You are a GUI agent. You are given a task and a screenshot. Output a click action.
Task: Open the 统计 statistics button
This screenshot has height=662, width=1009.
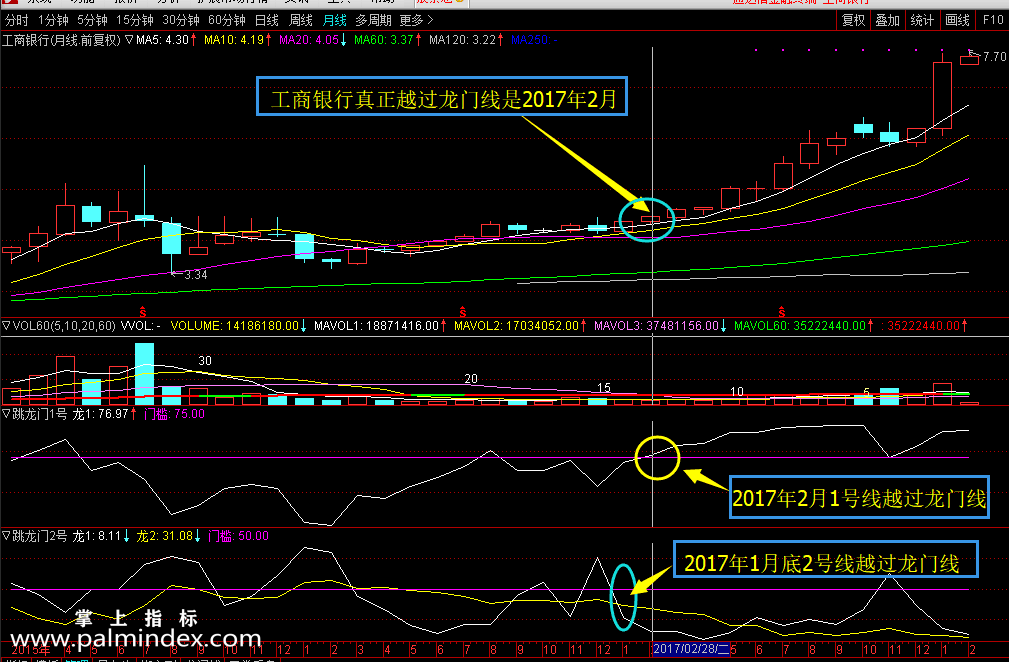(922, 21)
